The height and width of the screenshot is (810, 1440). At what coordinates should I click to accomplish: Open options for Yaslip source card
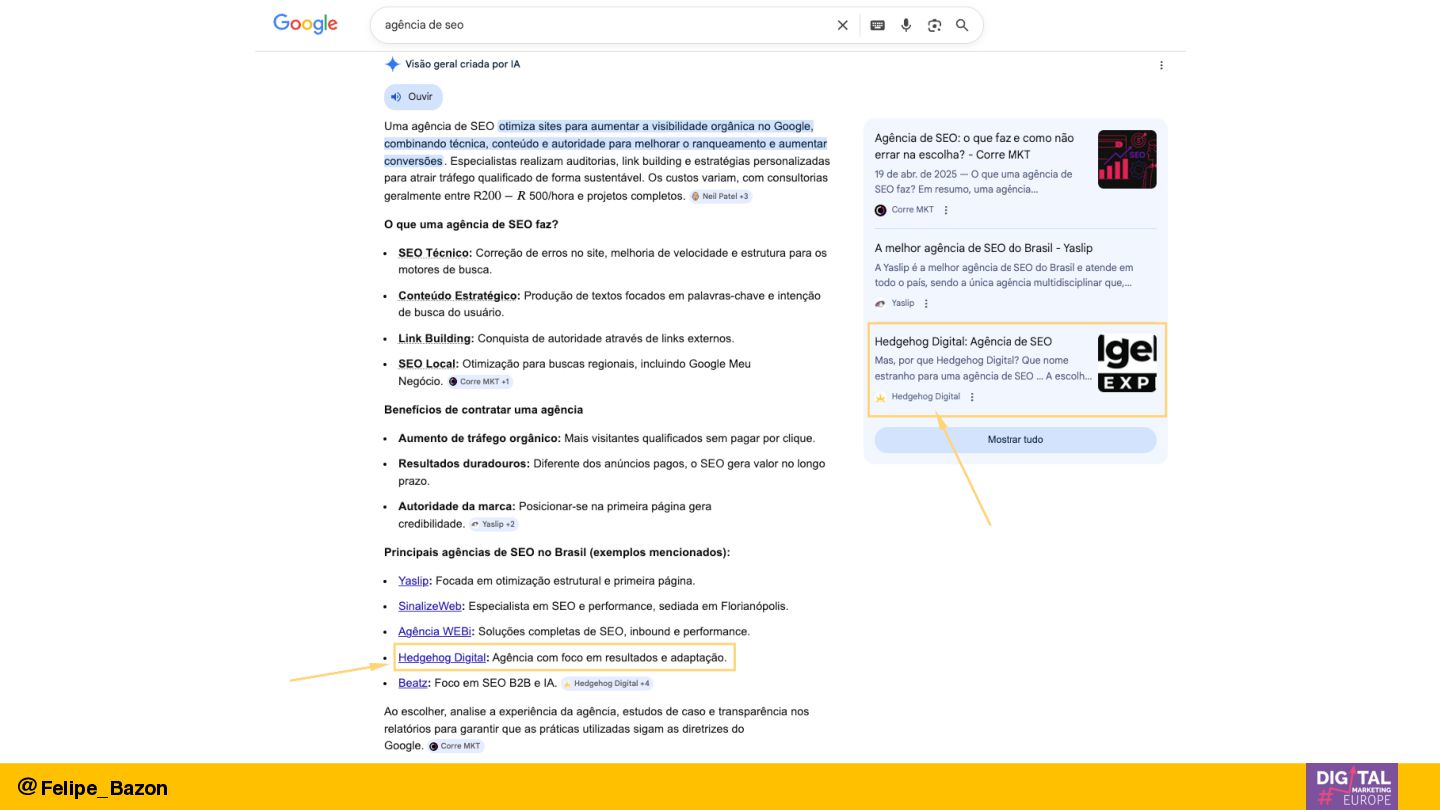click(x=926, y=303)
